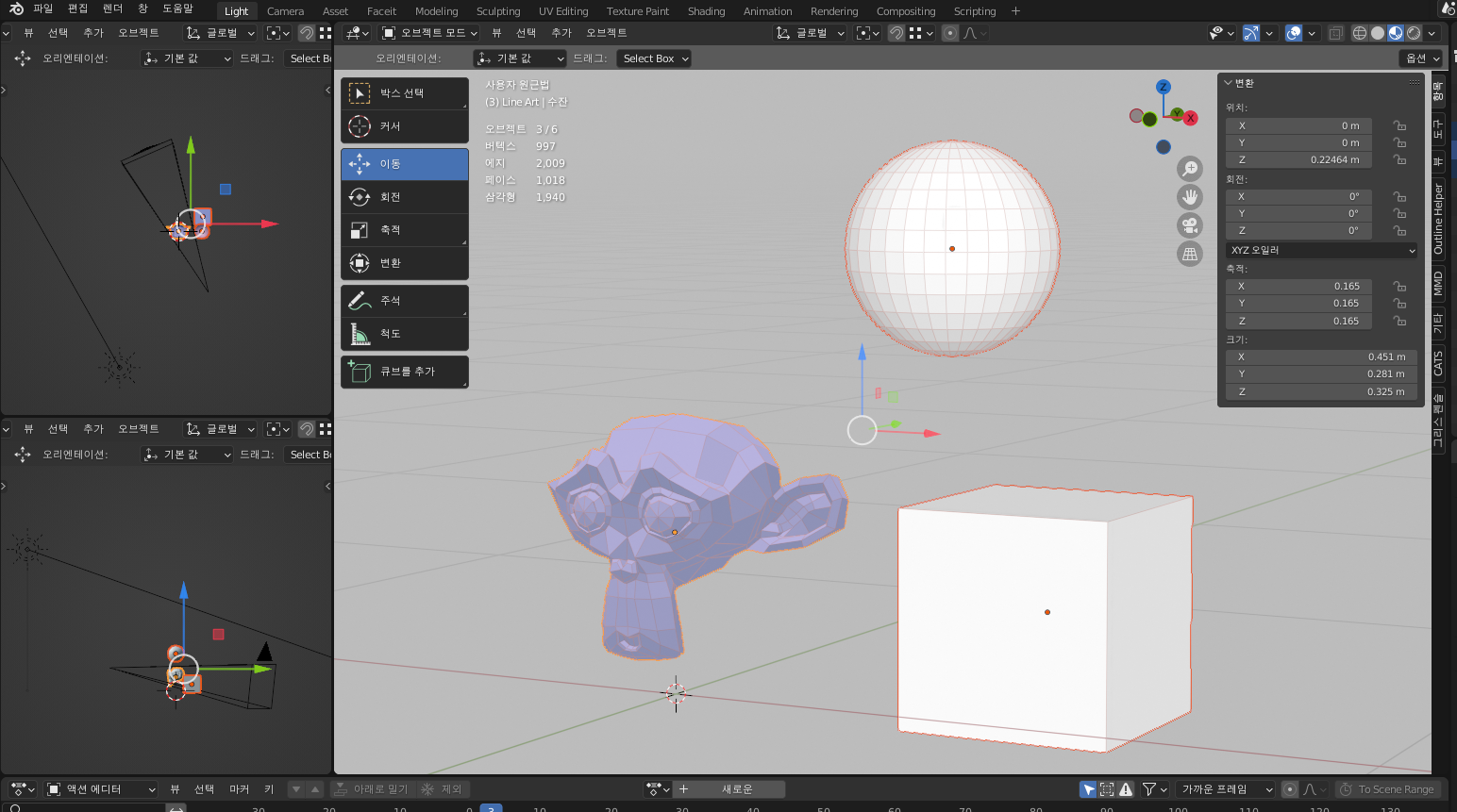Toggle viewport gizmo display
The height and width of the screenshot is (812, 1457).
(x=1251, y=33)
